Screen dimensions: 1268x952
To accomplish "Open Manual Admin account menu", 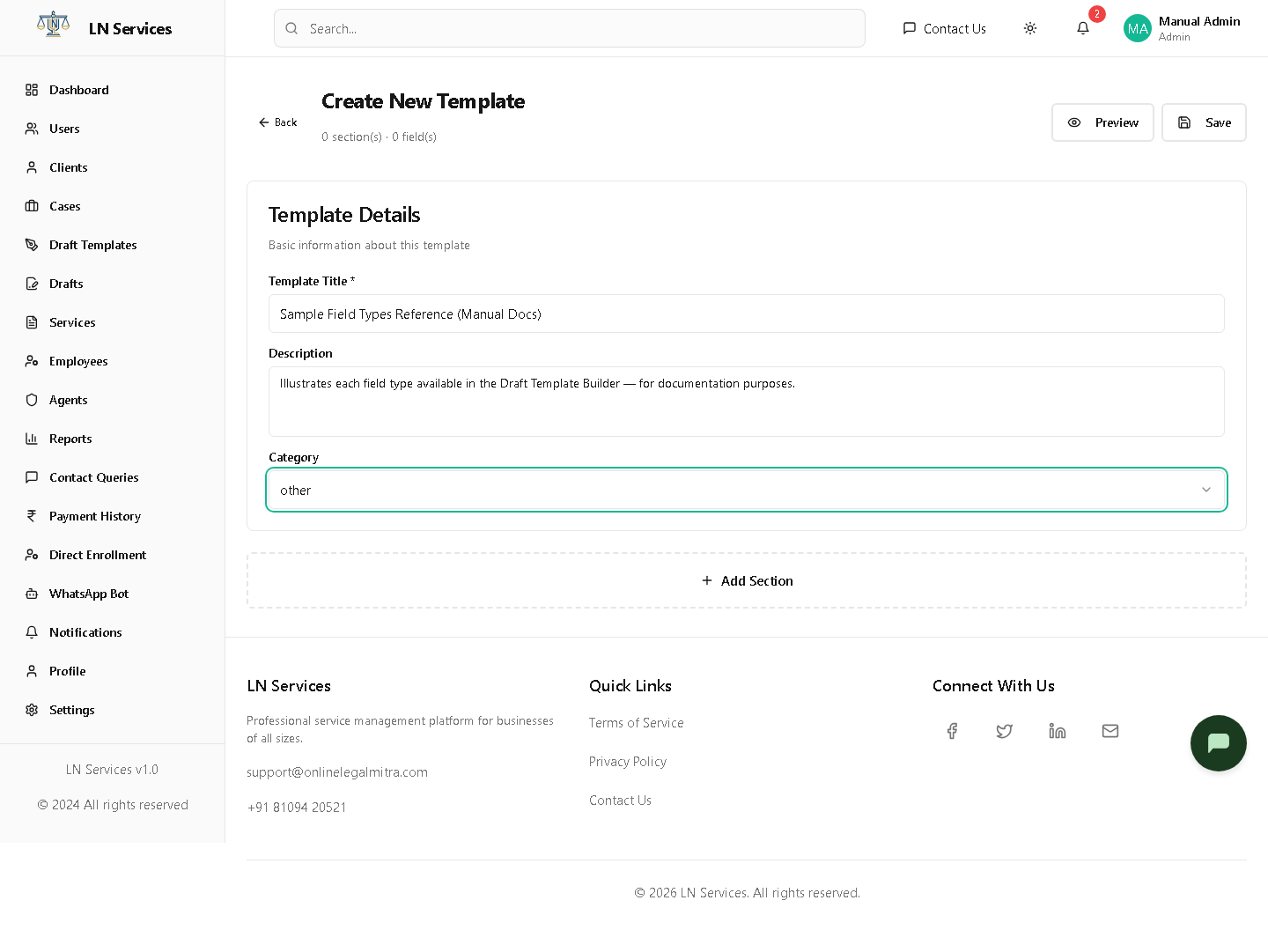I will 1182,28.
